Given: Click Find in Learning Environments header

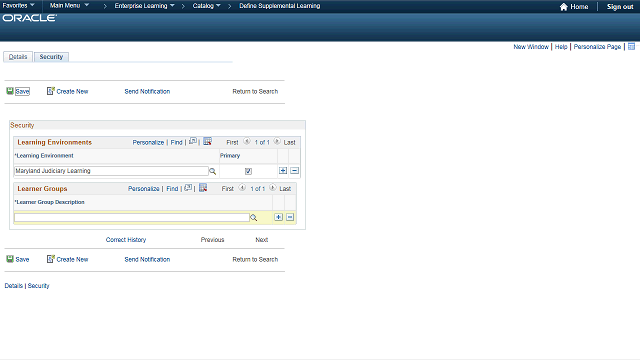Looking at the screenshot, I should [x=176, y=142].
